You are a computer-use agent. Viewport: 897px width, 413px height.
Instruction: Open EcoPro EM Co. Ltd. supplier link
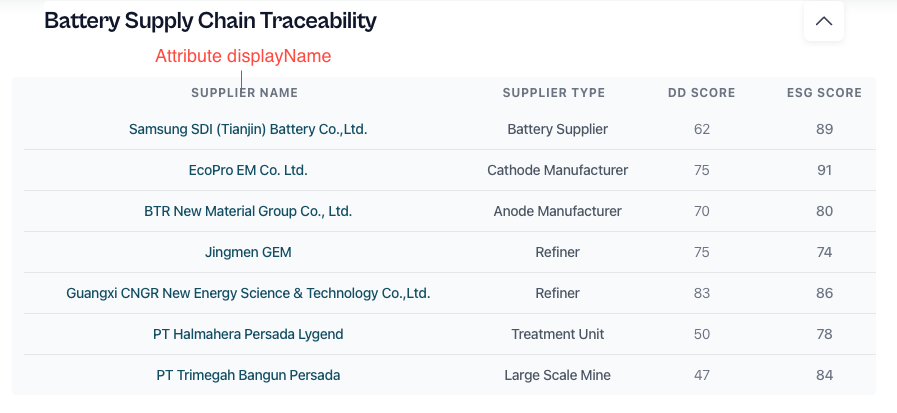click(x=248, y=170)
